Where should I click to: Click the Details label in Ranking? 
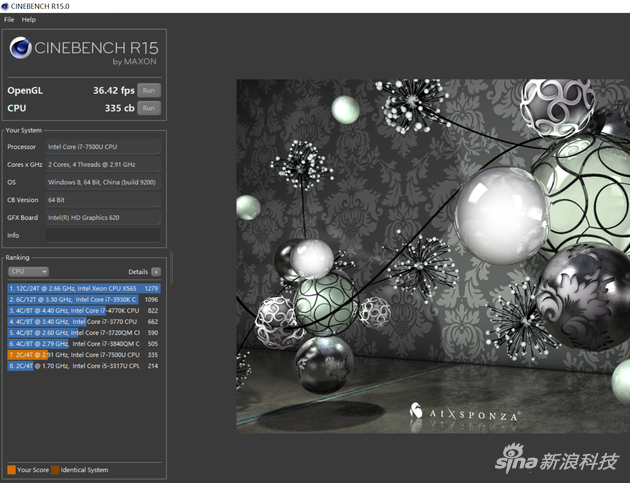coord(138,272)
